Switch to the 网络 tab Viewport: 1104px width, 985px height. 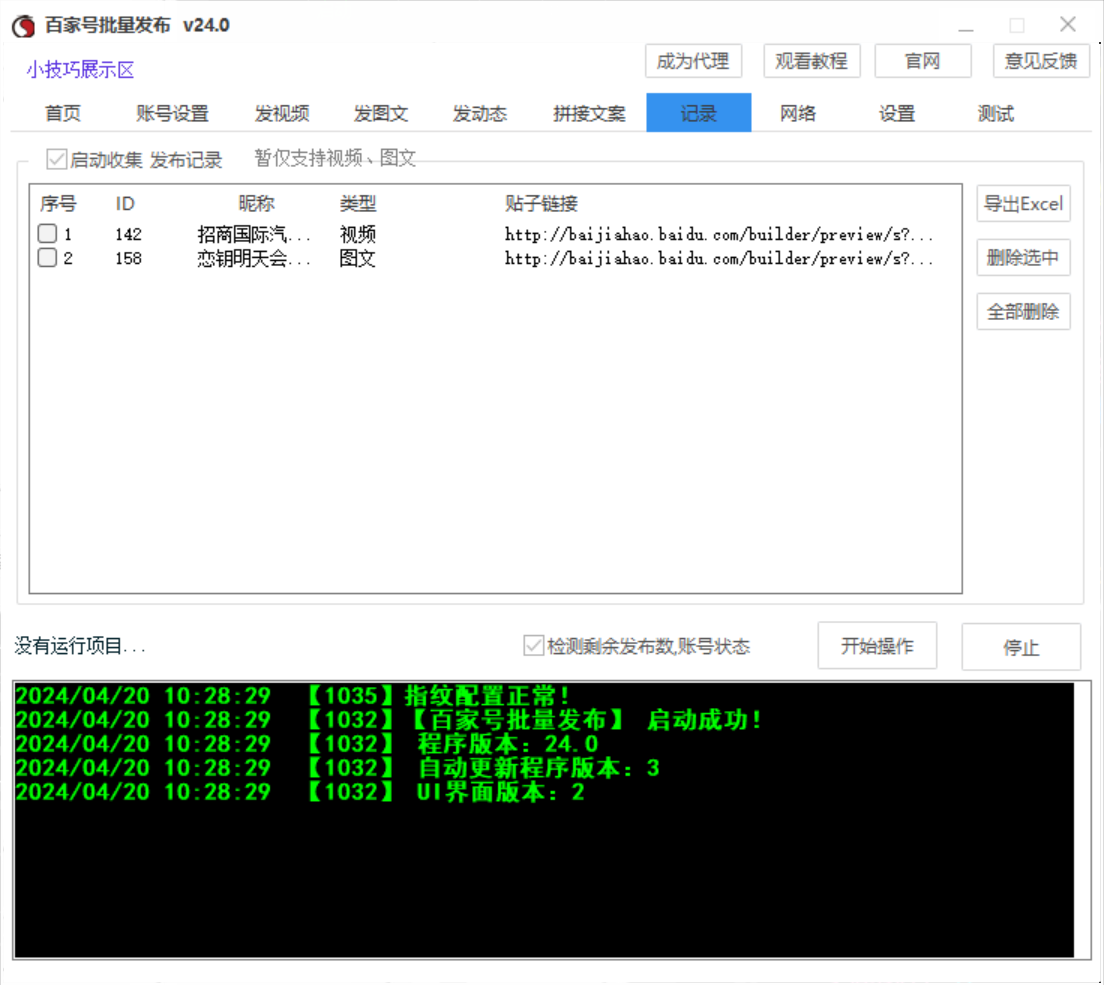(x=798, y=113)
